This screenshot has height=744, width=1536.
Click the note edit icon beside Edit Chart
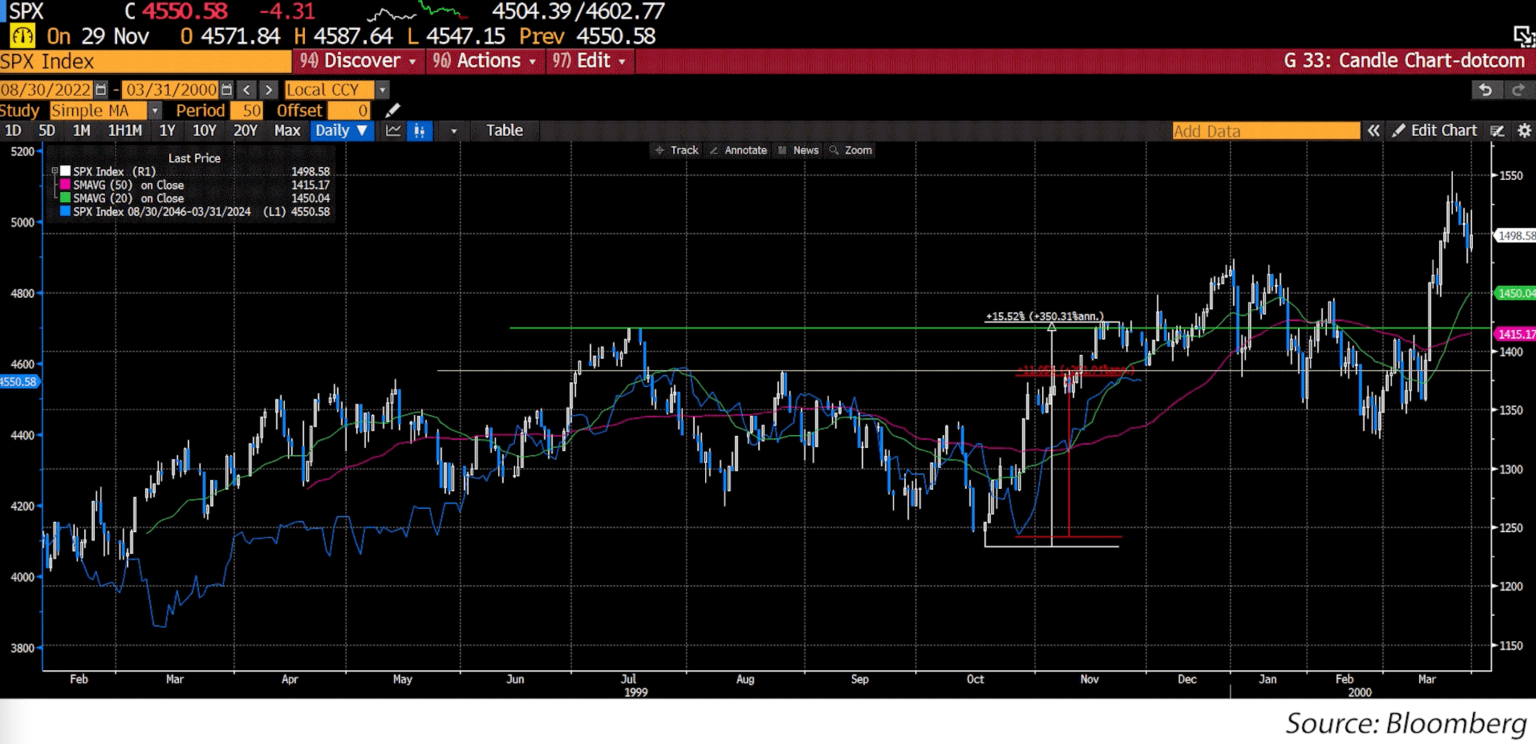pyautogui.click(x=1497, y=131)
